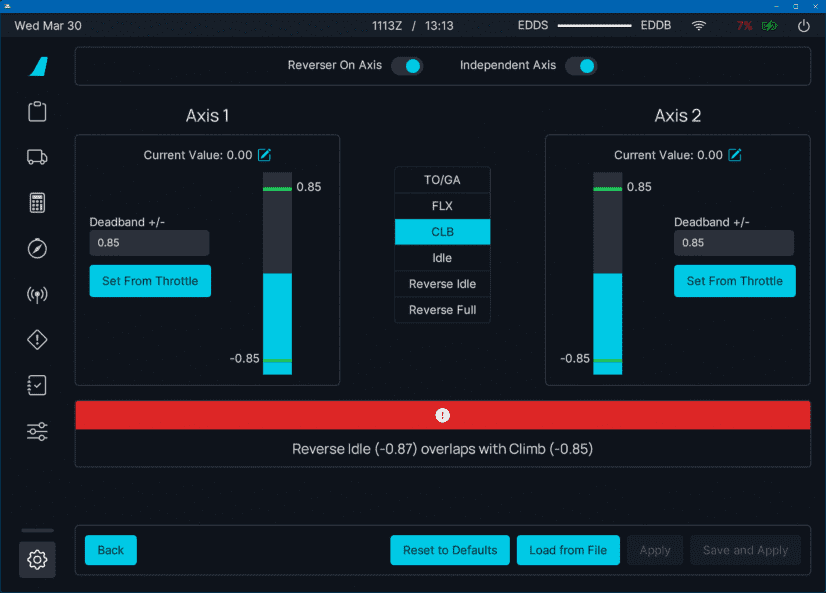
Task: Click Set From Throttle for Axis 1
Action: [150, 281]
